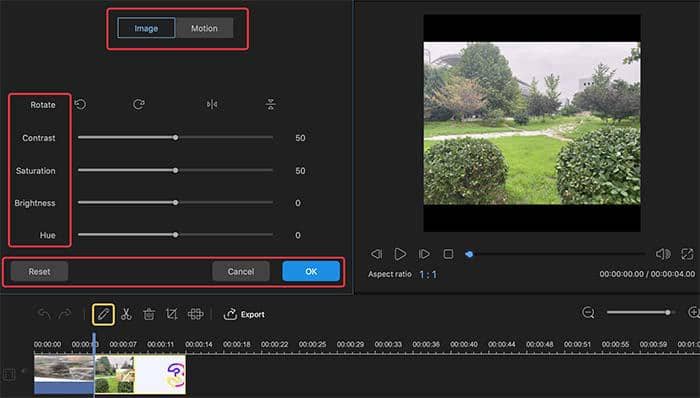Viewport: 700px width, 398px height.
Task: Click the 00:00:22 ruler mark
Action: (275, 344)
